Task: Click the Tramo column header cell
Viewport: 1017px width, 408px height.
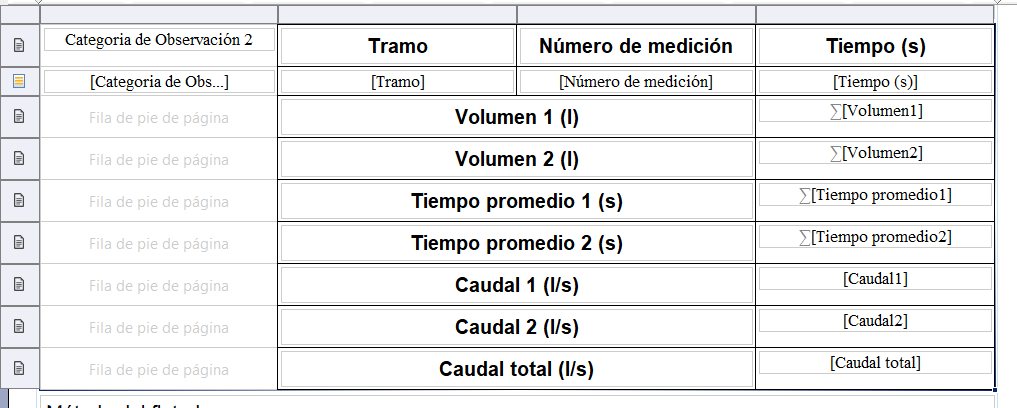Action: click(x=397, y=46)
